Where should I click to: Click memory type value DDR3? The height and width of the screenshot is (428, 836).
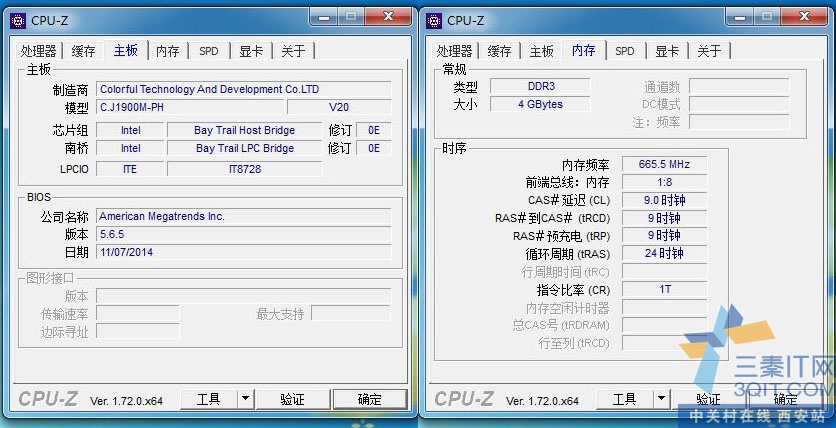[x=540, y=86]
